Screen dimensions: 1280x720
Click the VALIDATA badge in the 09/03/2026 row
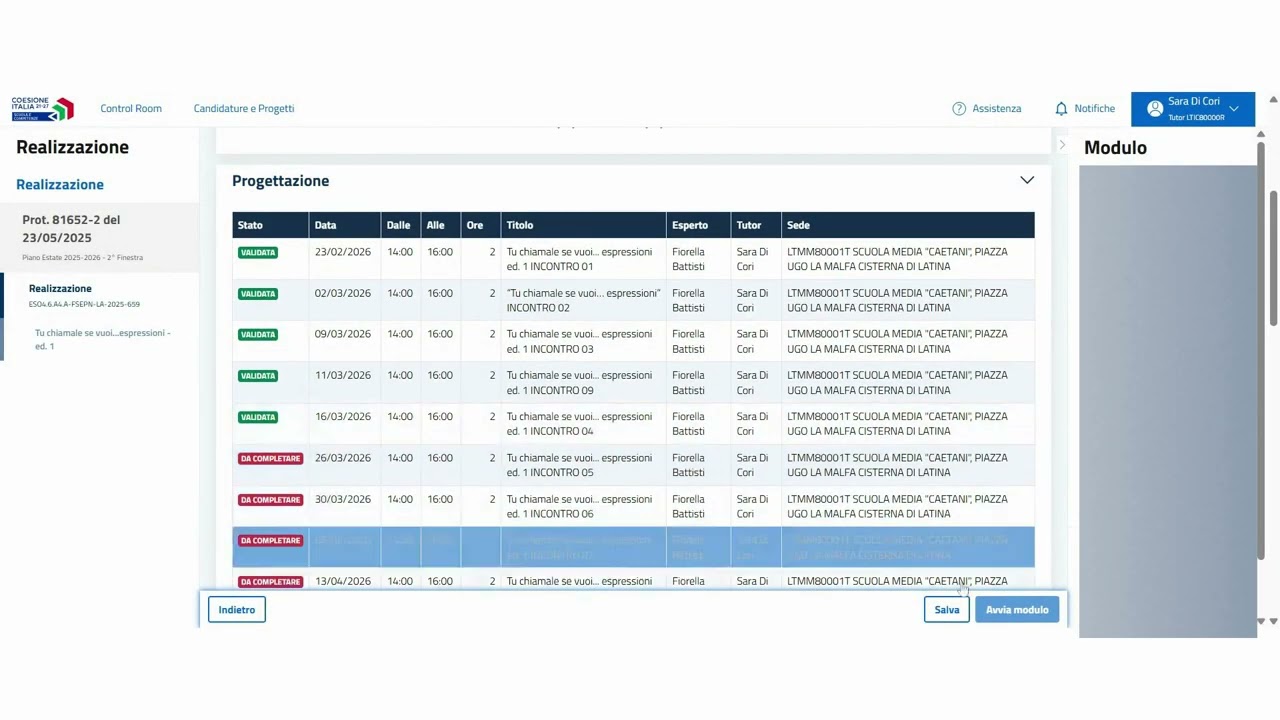click(x=258, y=335)
